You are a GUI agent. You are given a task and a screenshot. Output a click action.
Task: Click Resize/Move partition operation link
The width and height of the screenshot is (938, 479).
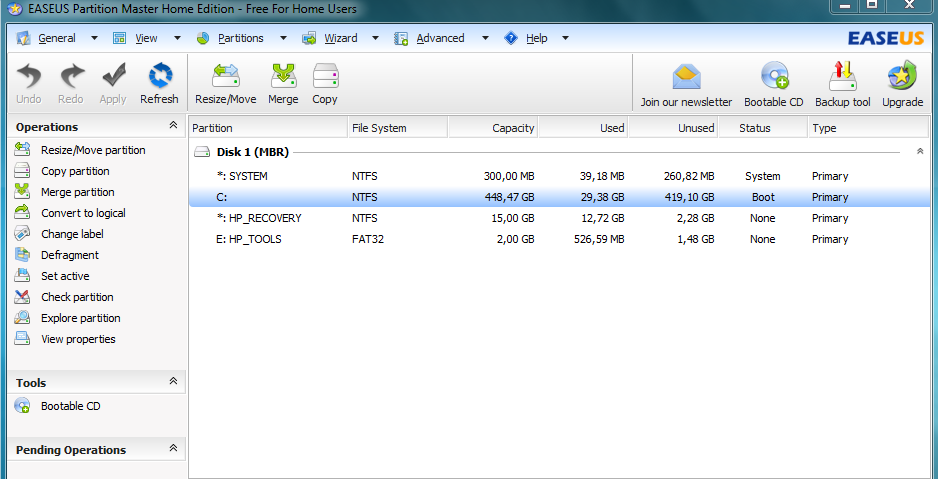click(93, 150)
